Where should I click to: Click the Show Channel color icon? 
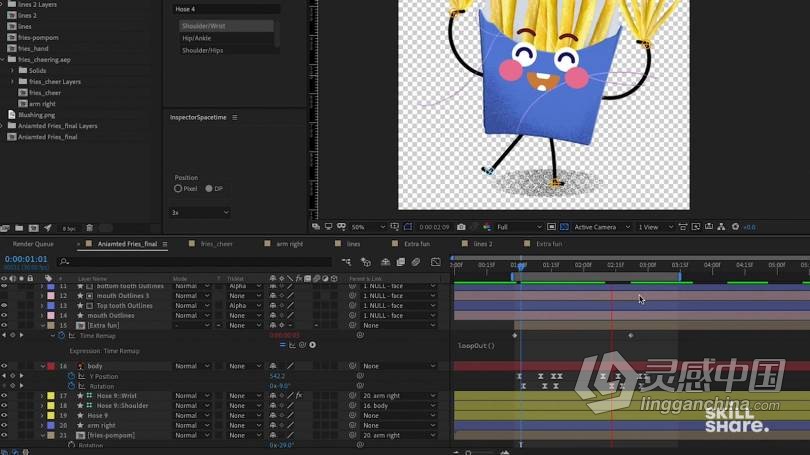(x=487, y=227)
